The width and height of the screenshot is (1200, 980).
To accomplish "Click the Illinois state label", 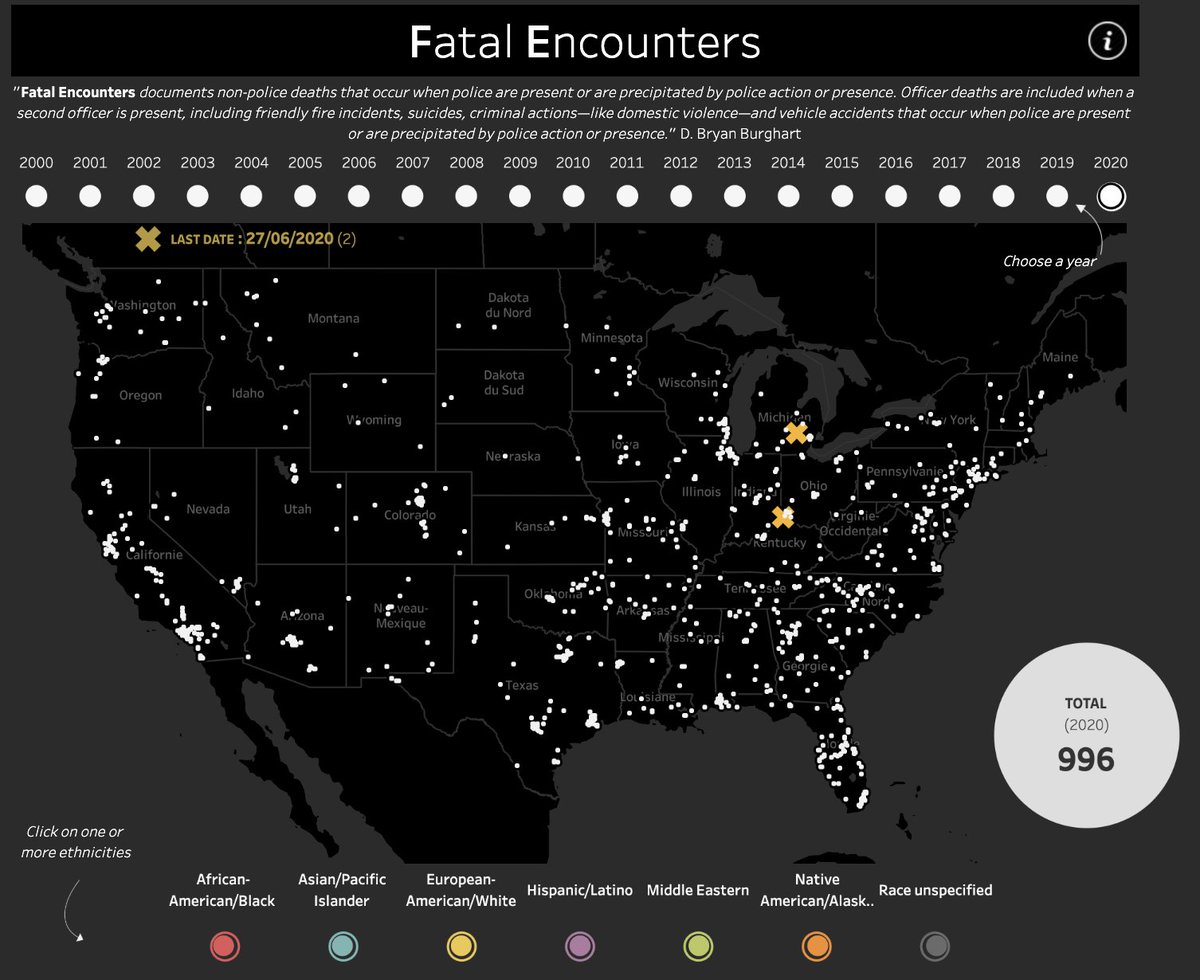I will point(701,491).
